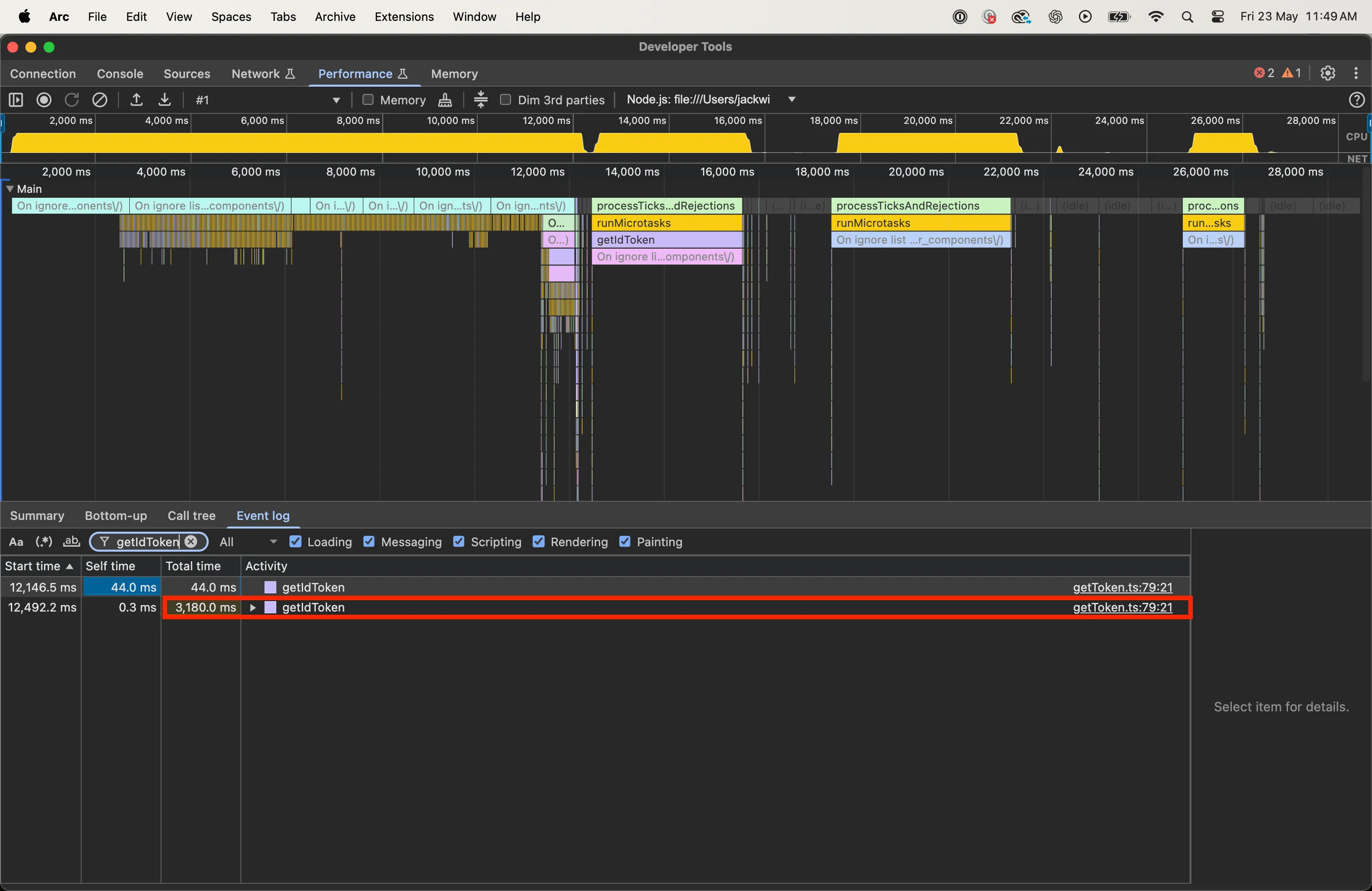Switch to the Bottom-up tab

point(116,516)
